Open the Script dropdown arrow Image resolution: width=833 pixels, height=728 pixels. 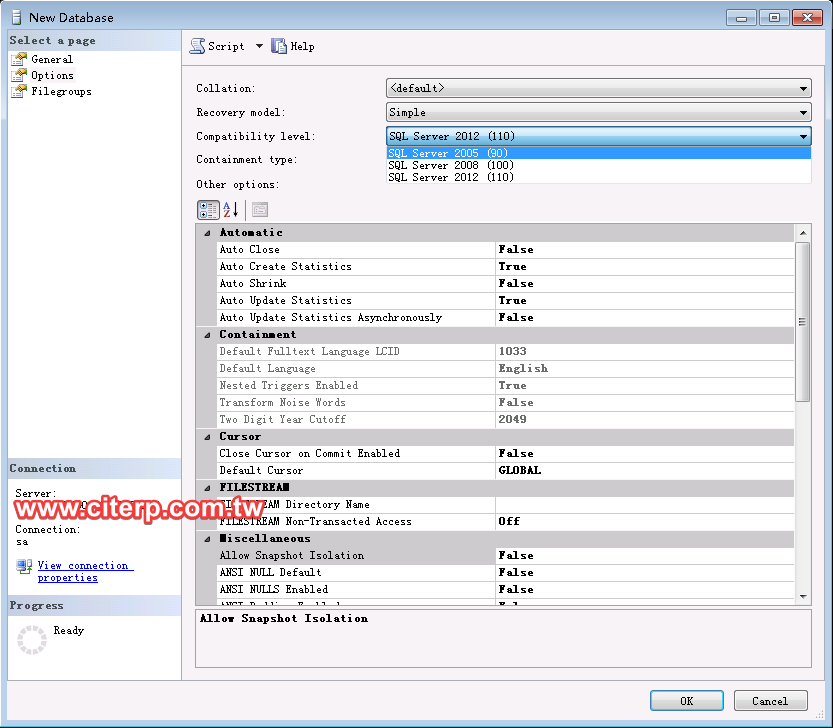(x=259, y=46)
